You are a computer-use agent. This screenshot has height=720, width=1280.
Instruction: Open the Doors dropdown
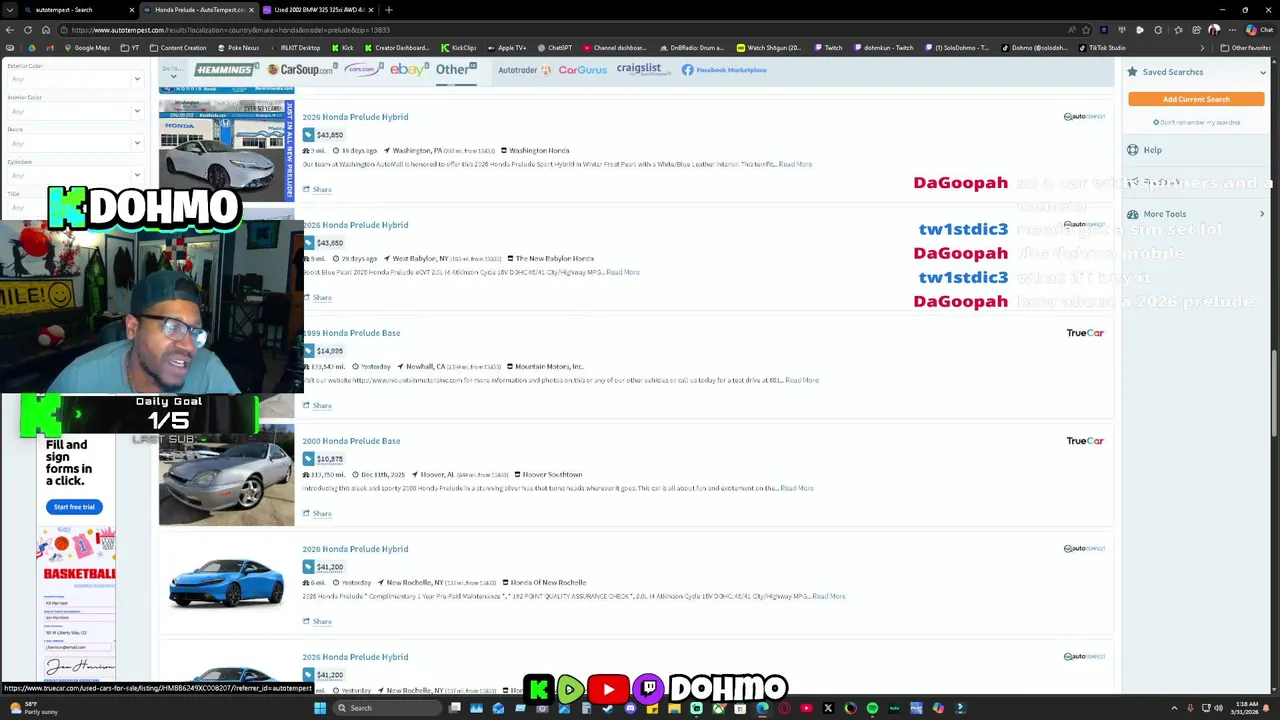pyautogui.click(x=75, y=143)
